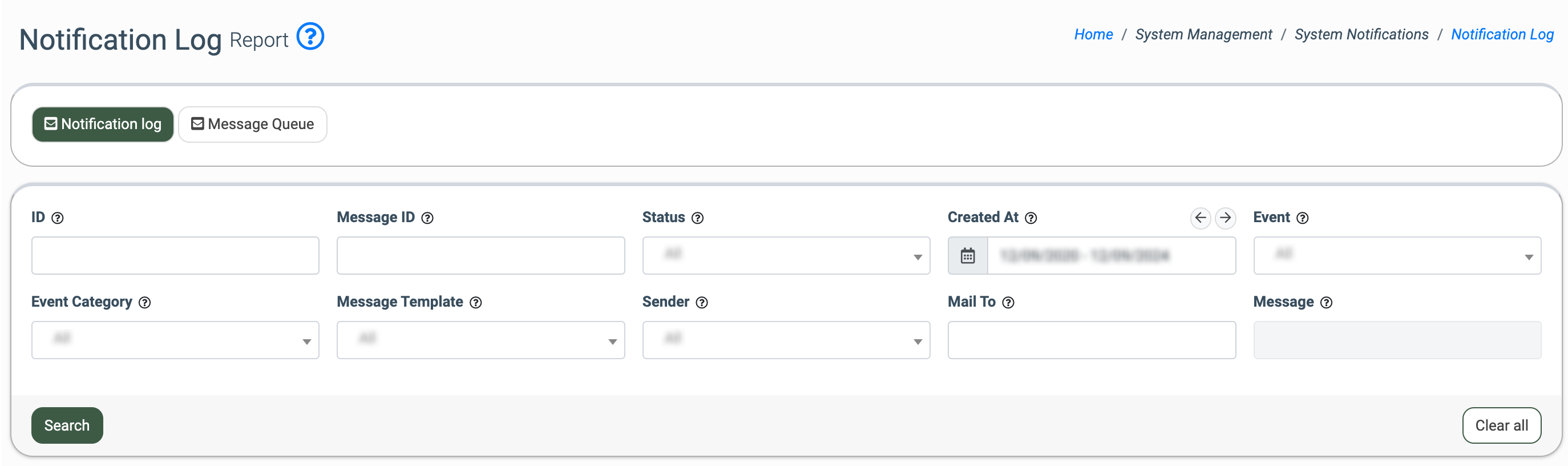Click the previous date range arrow
The width and height of the screenshot is (1568, 466).
(1200, 218)
